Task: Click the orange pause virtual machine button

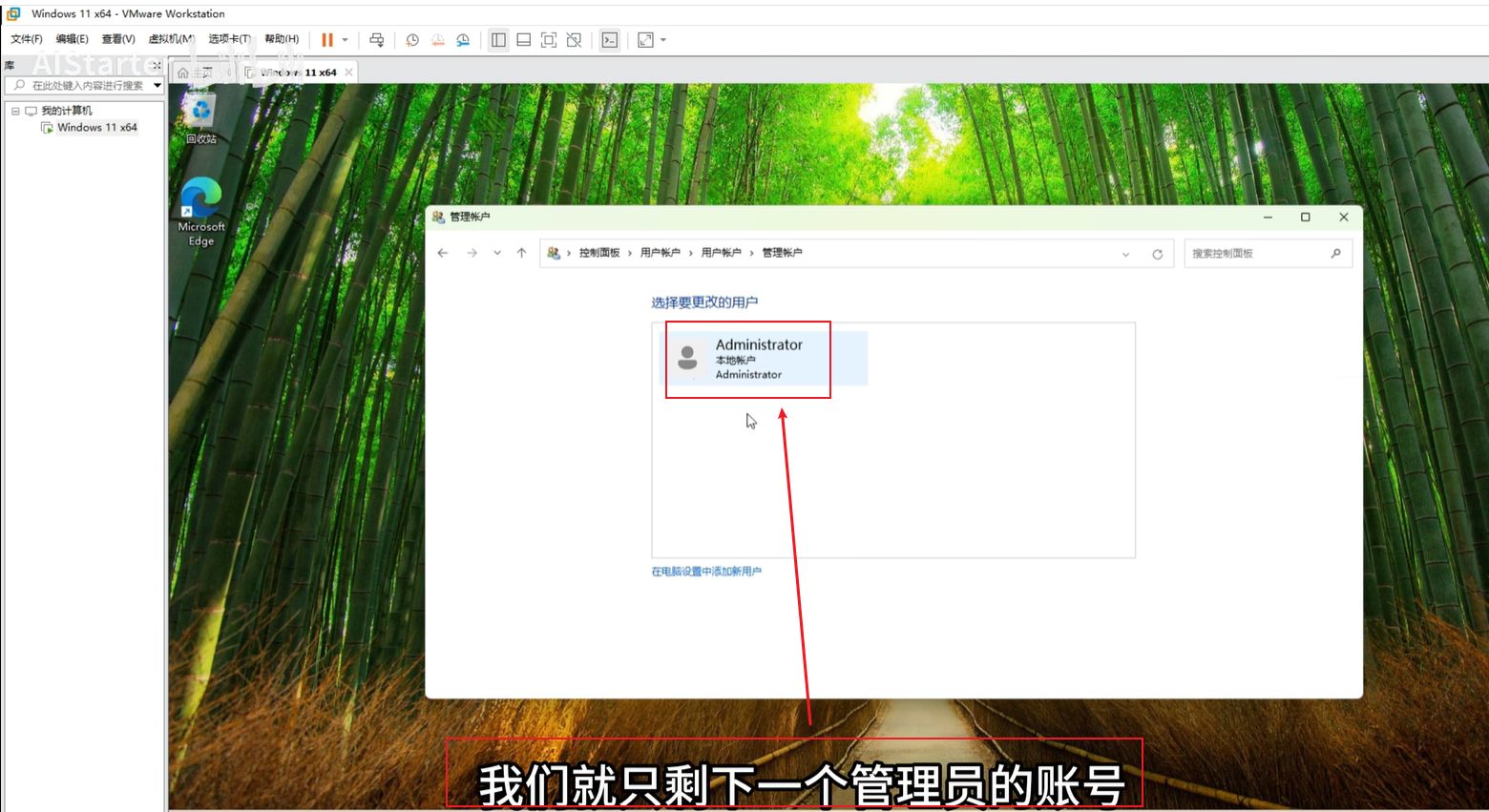Action: (x=327, y=40)
